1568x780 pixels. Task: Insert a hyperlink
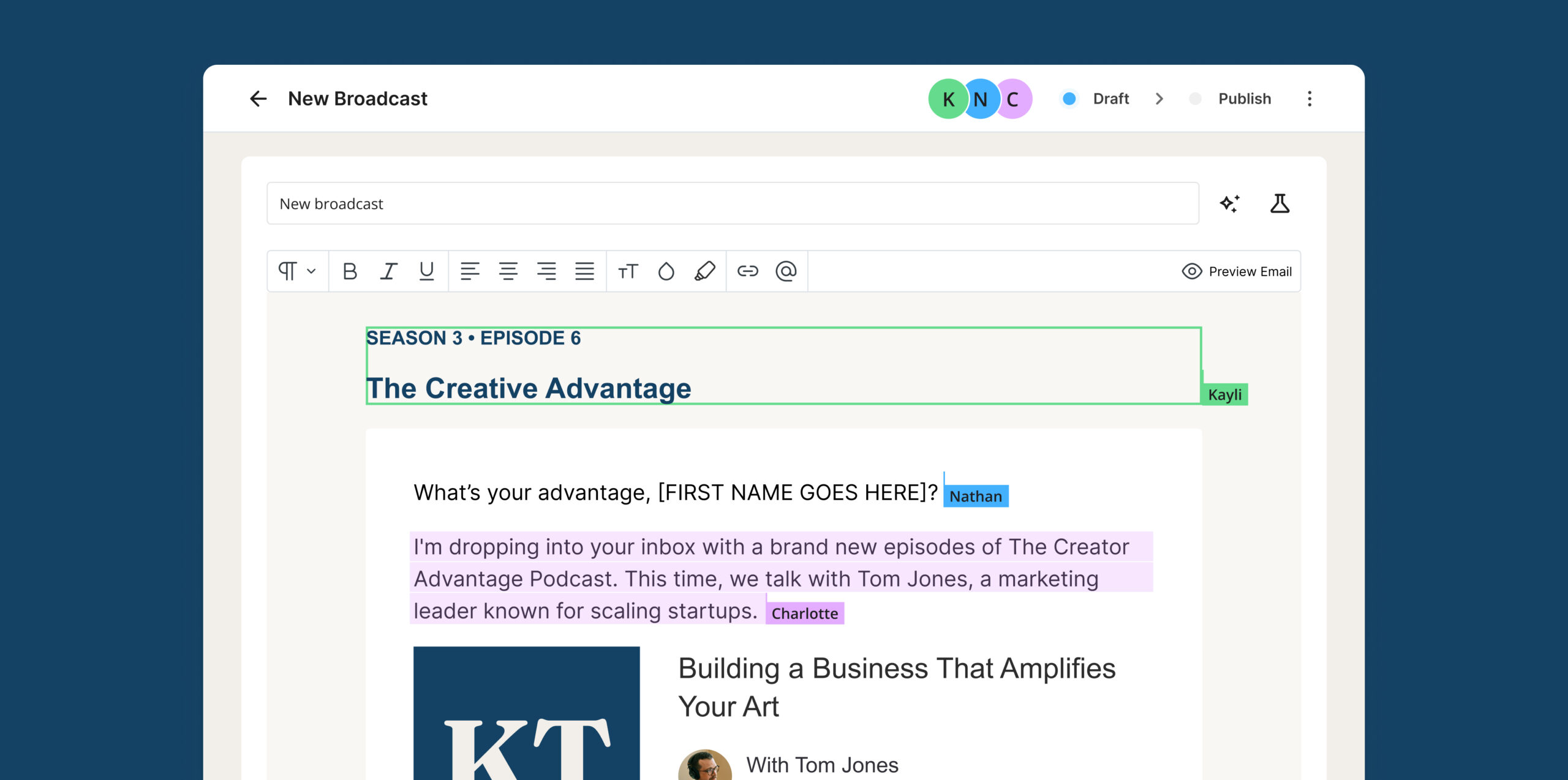tap(748, 271)
